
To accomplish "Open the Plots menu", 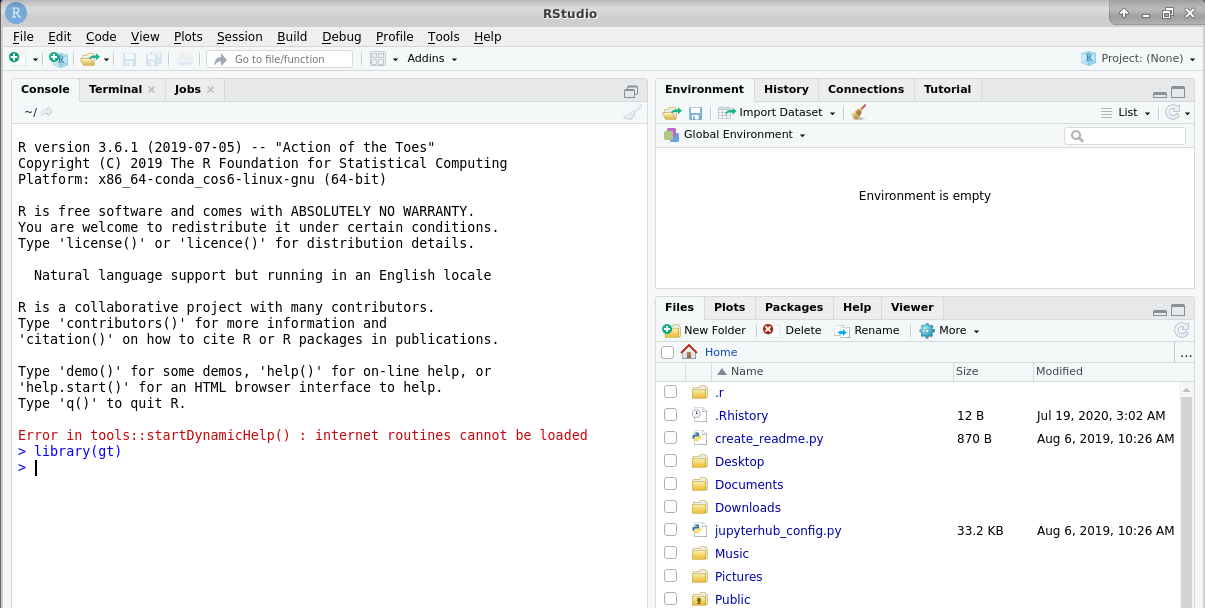I will [x=188, y=36].
